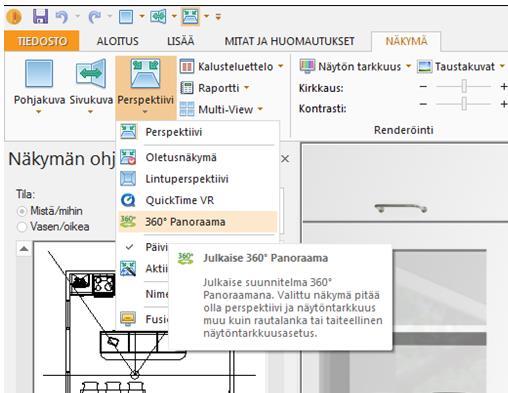Click the Fusi... menu entry icon

coord(128,319)
